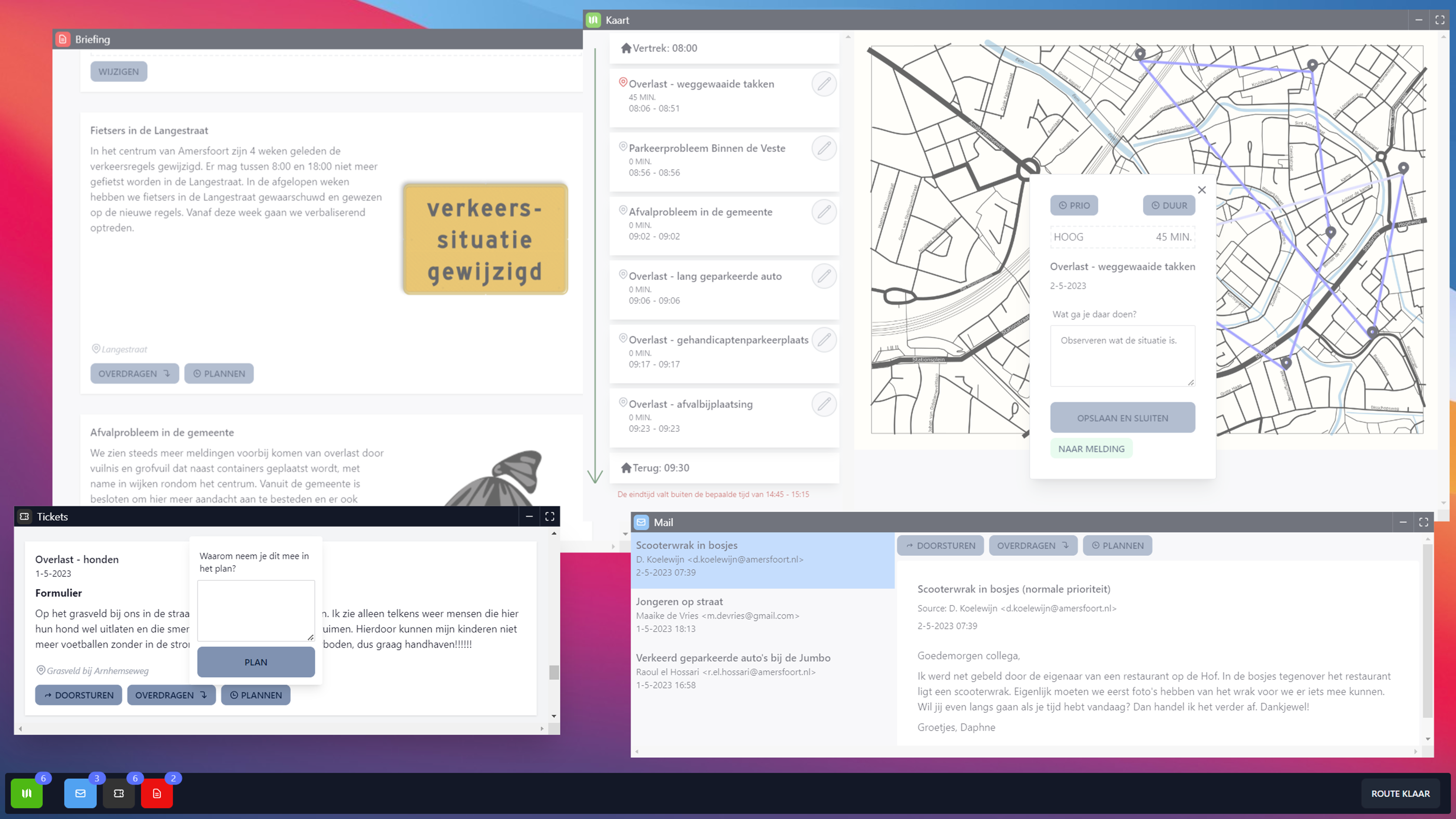
Task: Open the blue Mail app in dock
Action: pos(80,793)
